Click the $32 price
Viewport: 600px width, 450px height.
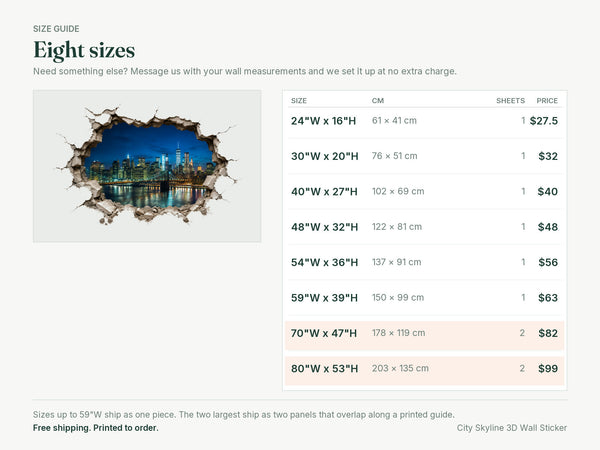click(548, 156)
